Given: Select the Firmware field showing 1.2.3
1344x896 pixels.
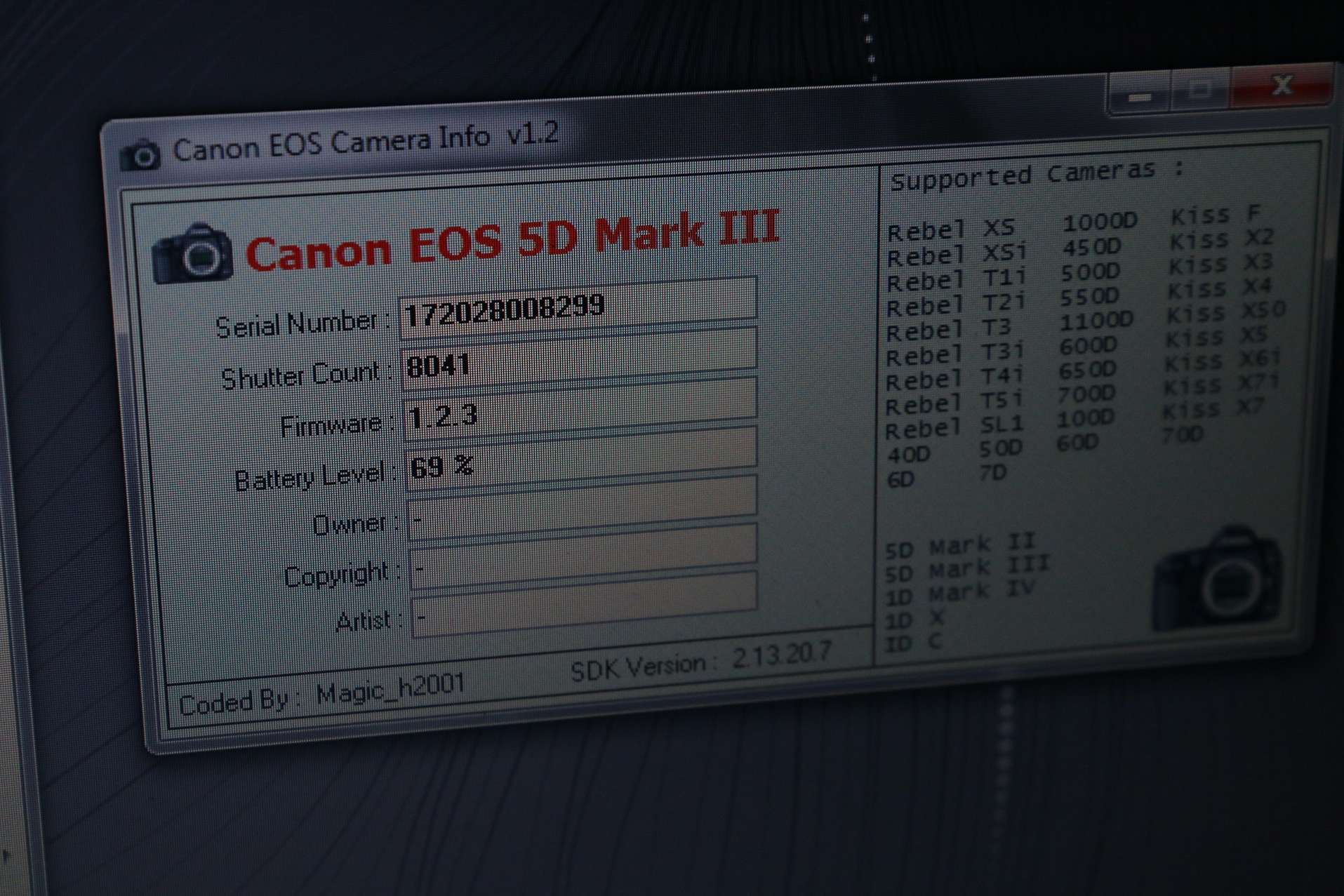Looking at the screenshot, I should (581, 409).
